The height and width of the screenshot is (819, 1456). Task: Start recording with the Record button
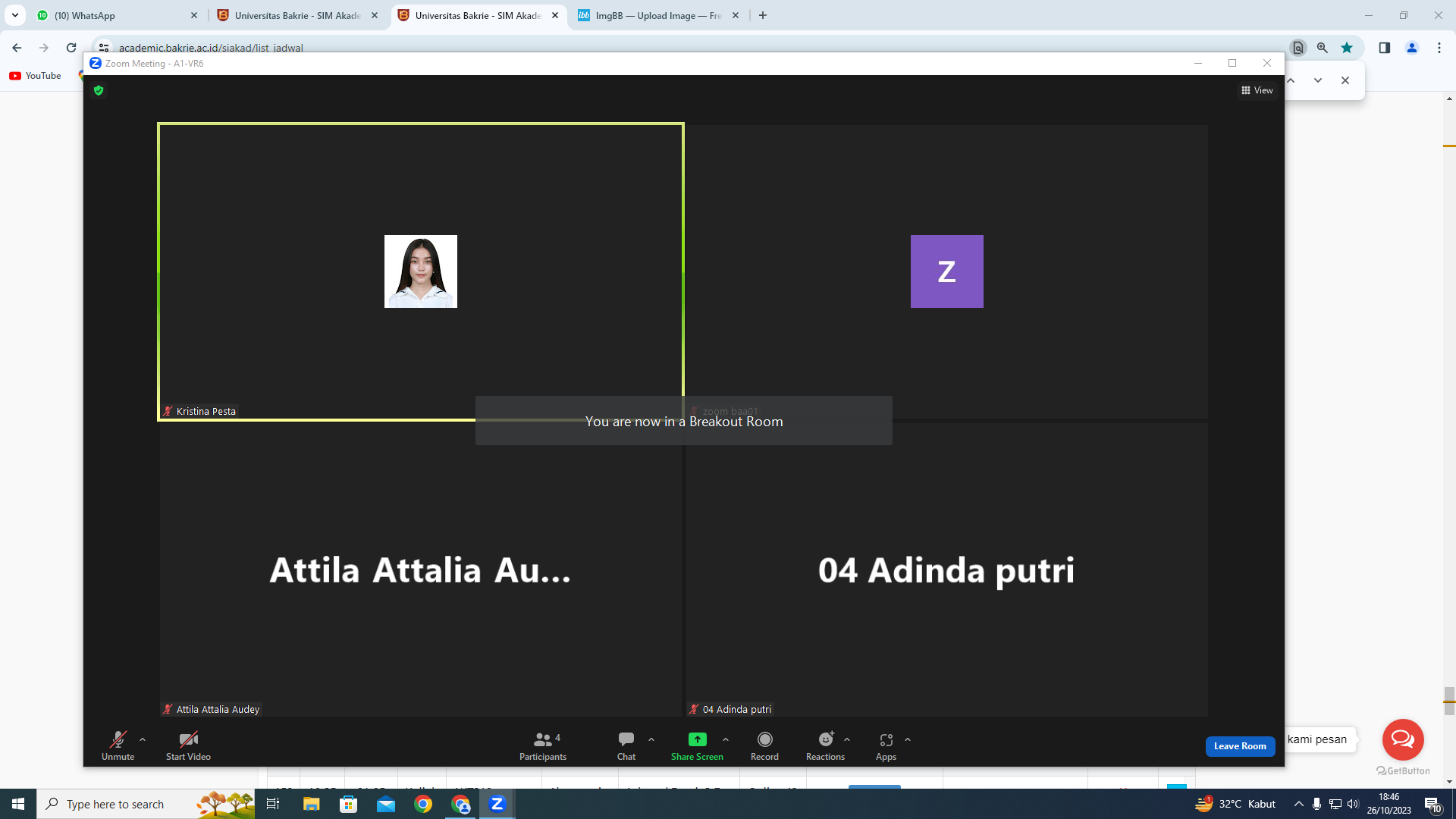[x=764, y=745]
